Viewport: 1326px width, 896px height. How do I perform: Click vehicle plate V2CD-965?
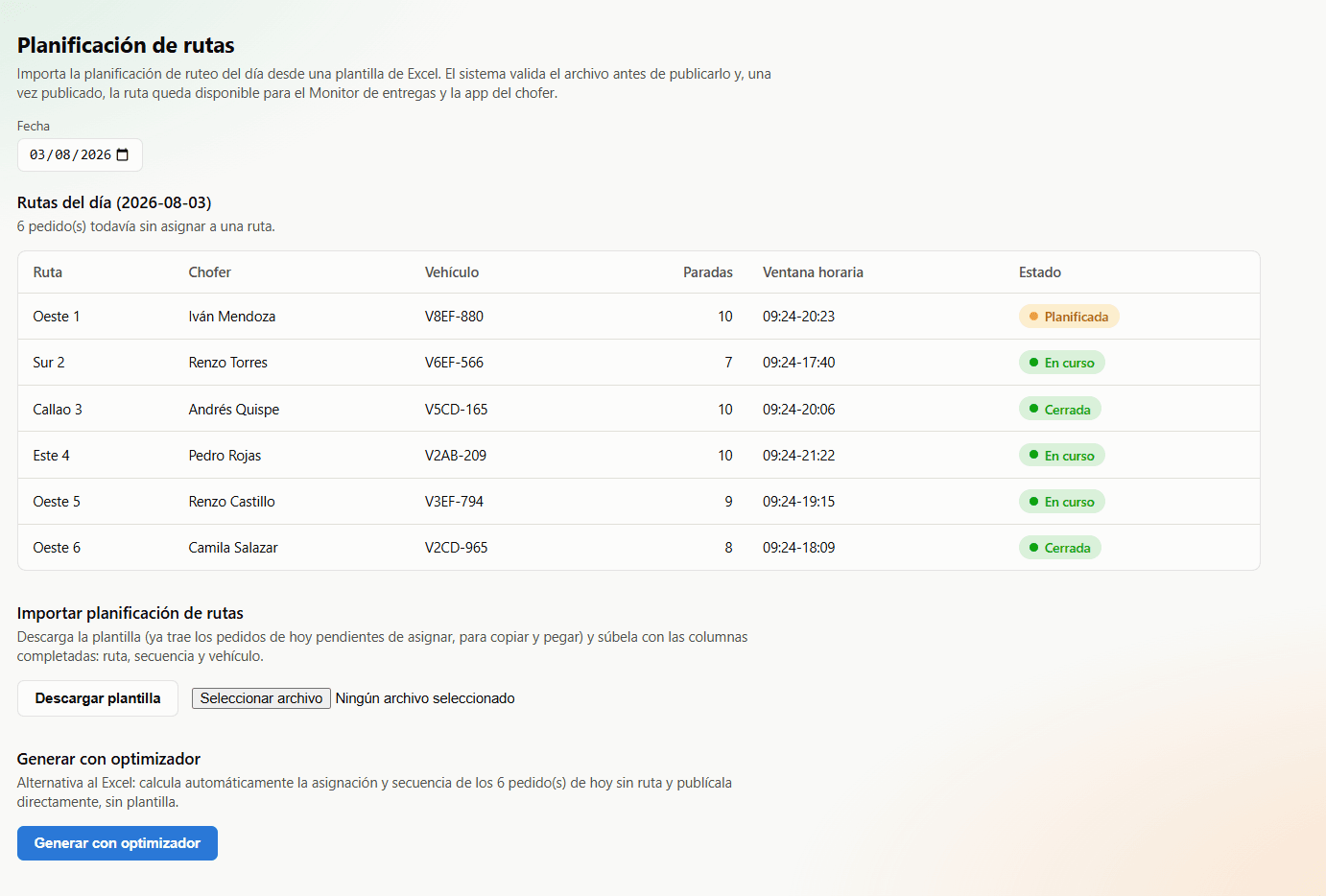[457, 548]
